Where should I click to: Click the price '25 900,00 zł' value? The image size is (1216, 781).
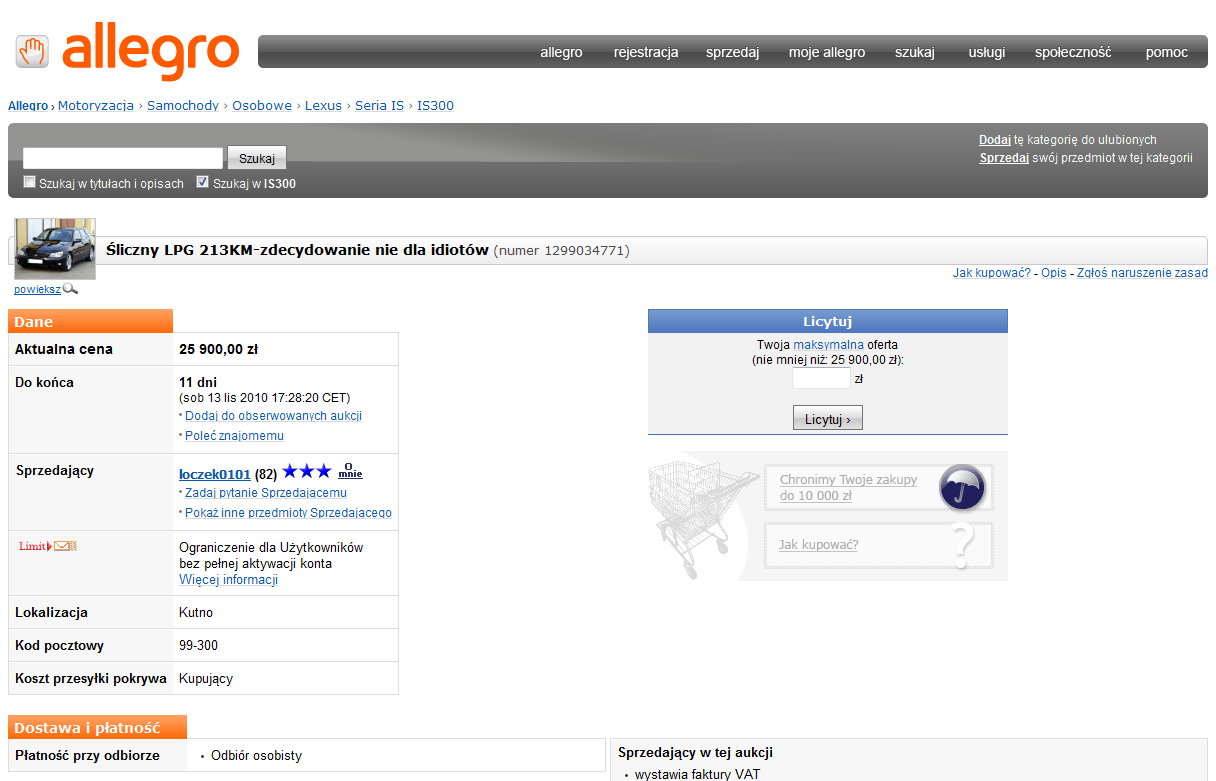pyautogui.click(x=219, y=349)
